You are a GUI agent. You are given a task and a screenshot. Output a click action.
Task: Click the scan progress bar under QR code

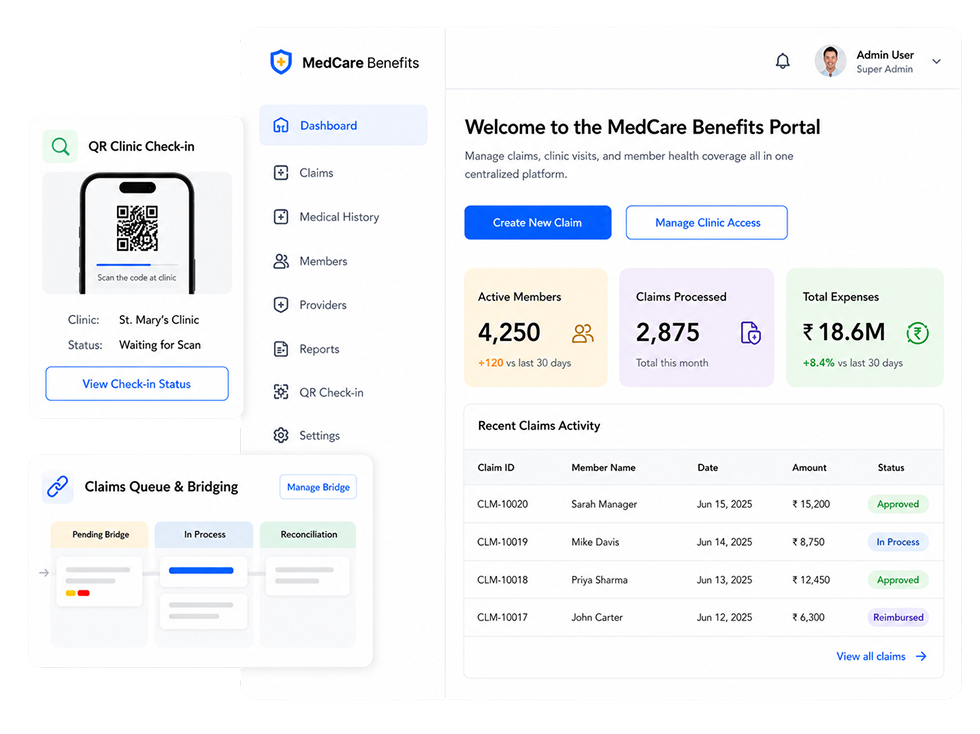click(137, 264)
